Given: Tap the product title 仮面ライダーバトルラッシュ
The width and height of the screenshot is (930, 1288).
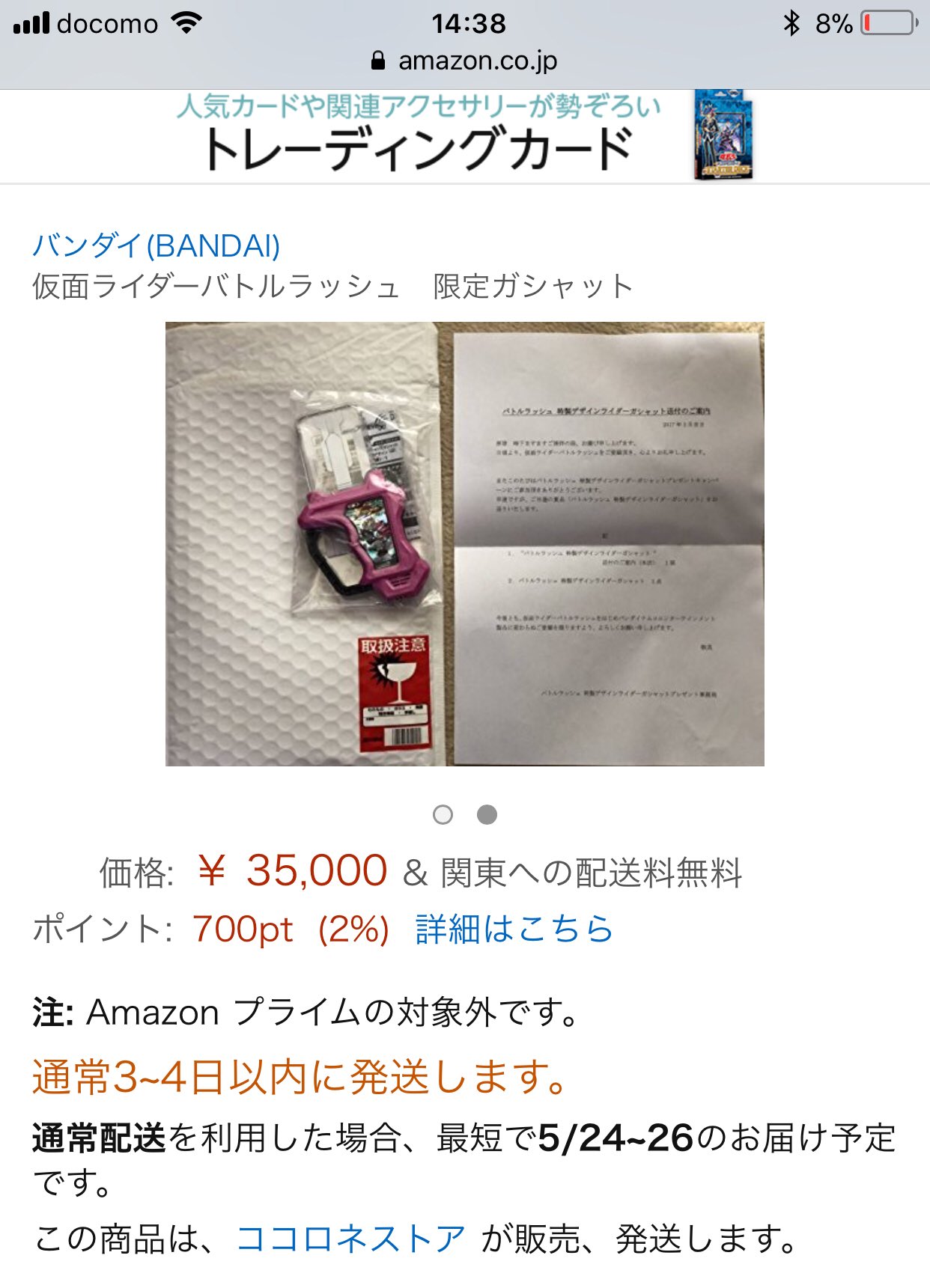Looking at the screenshot, I should pos(216,287).
